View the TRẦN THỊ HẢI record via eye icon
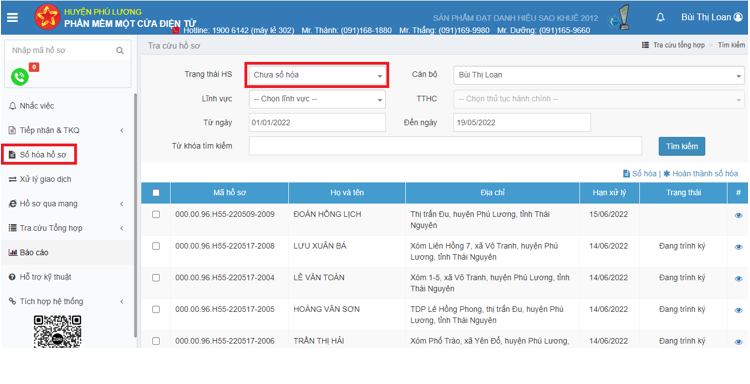Screen dimensions: 750x384 [738, 342]
